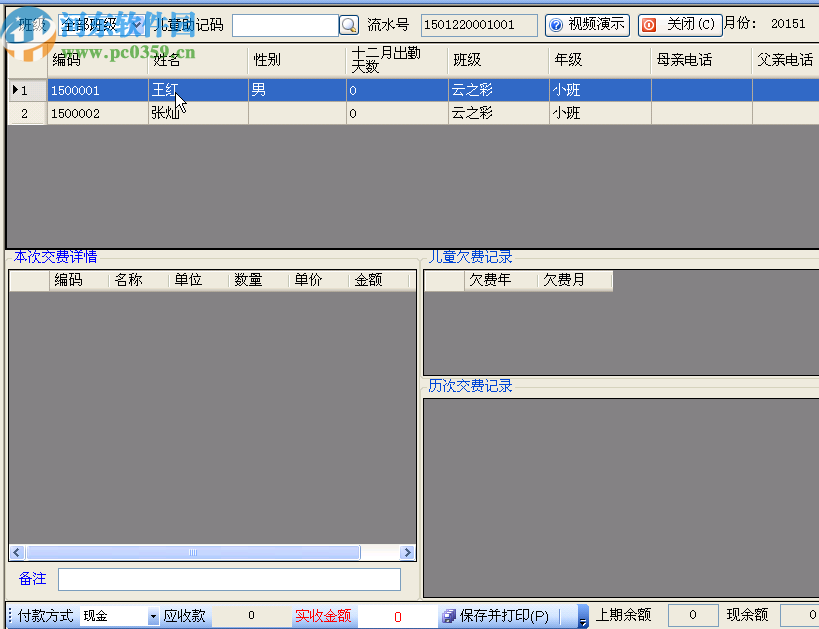Viewport: 819px width, 629px height.
Task: Click the 编码 header of student table
Action: tap(98, 61)
